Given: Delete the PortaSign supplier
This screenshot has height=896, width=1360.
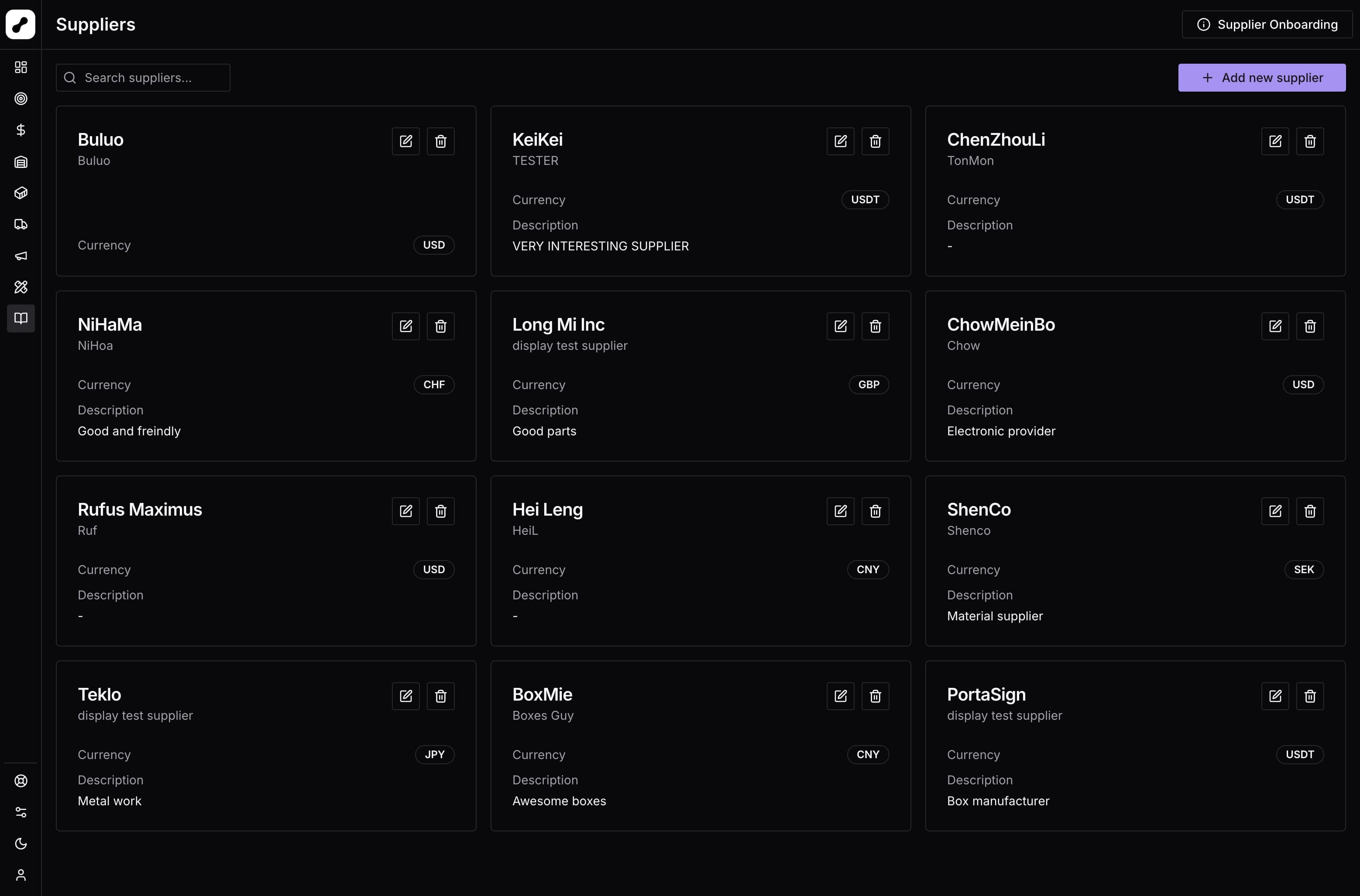Looking at the screenshot, I should 1310,696.
